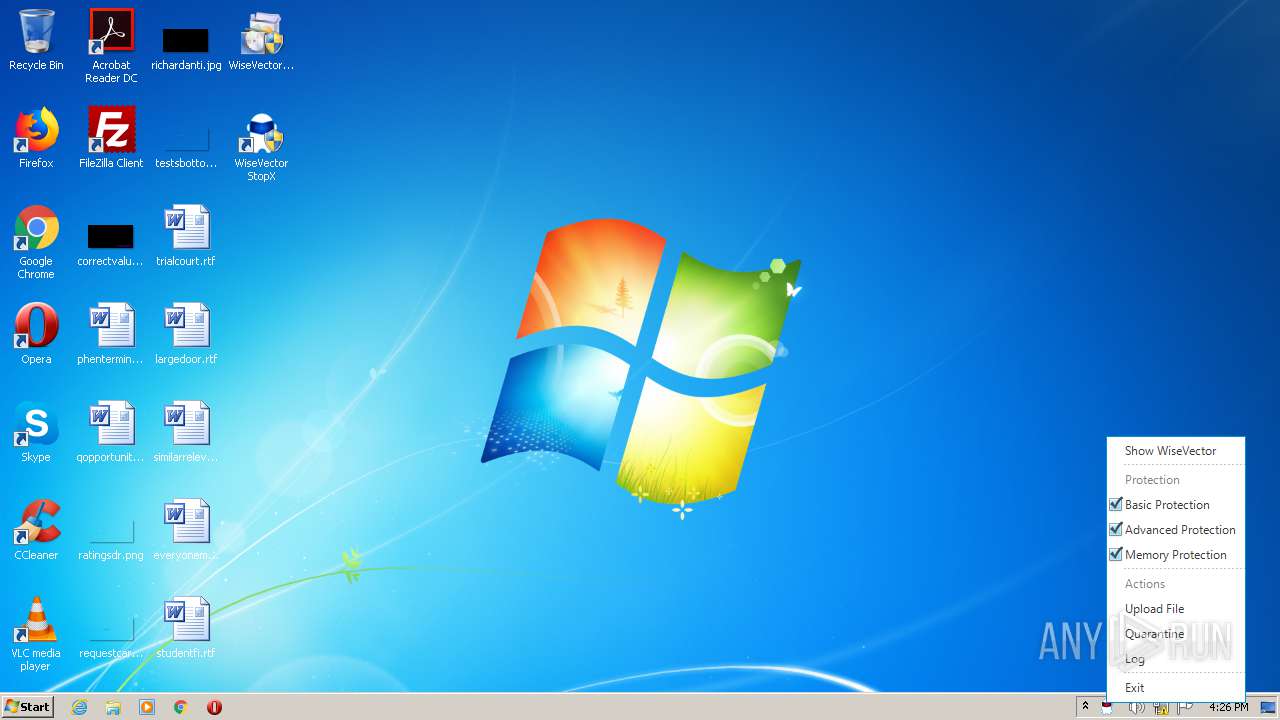Select the similarrelev document on desktop

(x=186, y=432)
